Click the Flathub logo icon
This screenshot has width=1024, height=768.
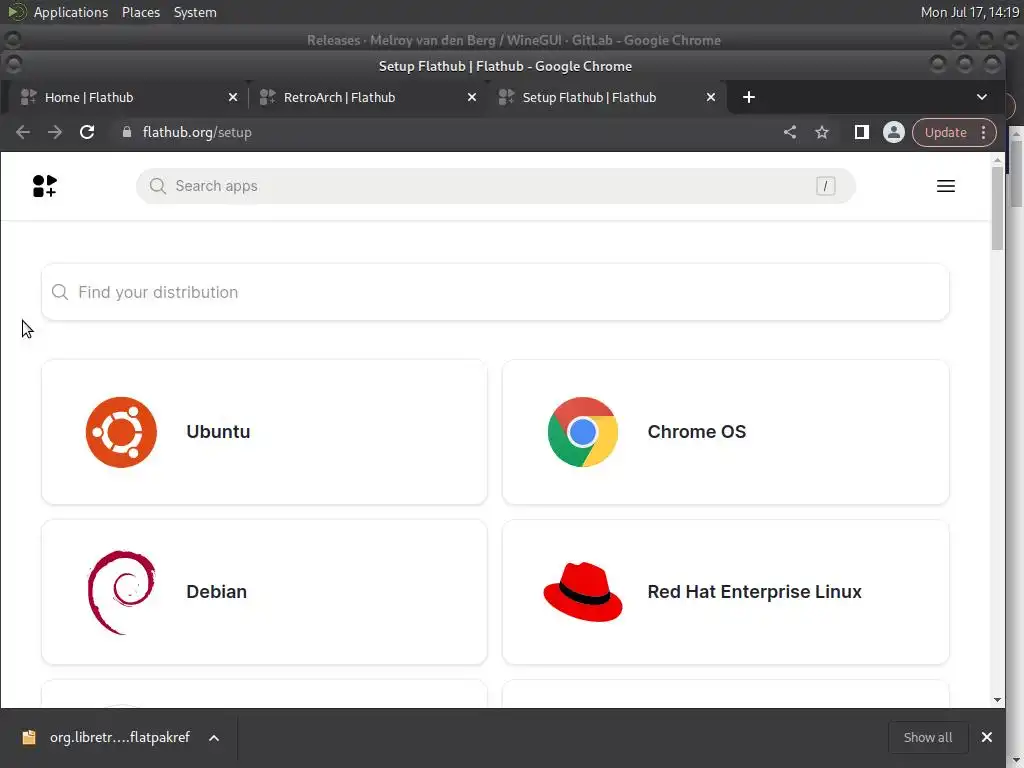[44, 186]
